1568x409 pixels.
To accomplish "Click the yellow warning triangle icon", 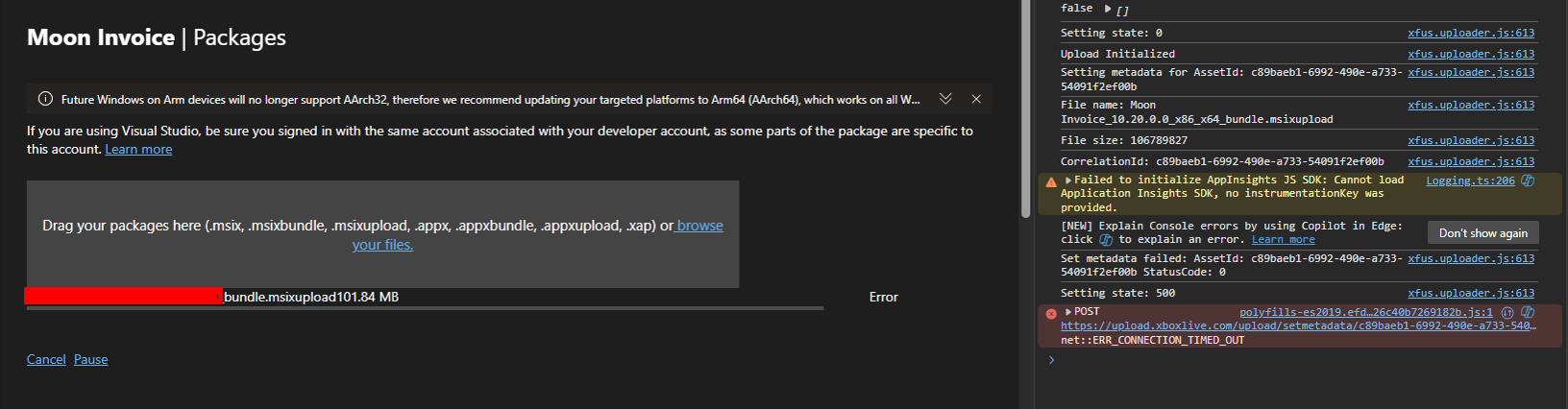I will 1051,182.
